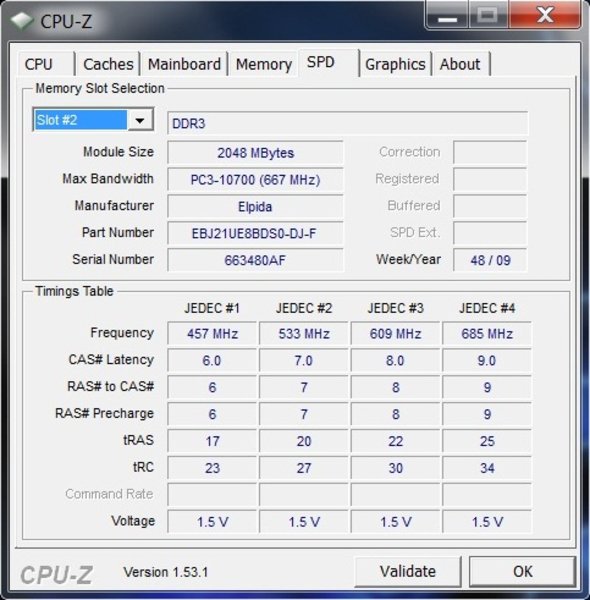Click the 2048 MBytes module size value
Screen dimensions: 590x600
click(x=255, y=153)
